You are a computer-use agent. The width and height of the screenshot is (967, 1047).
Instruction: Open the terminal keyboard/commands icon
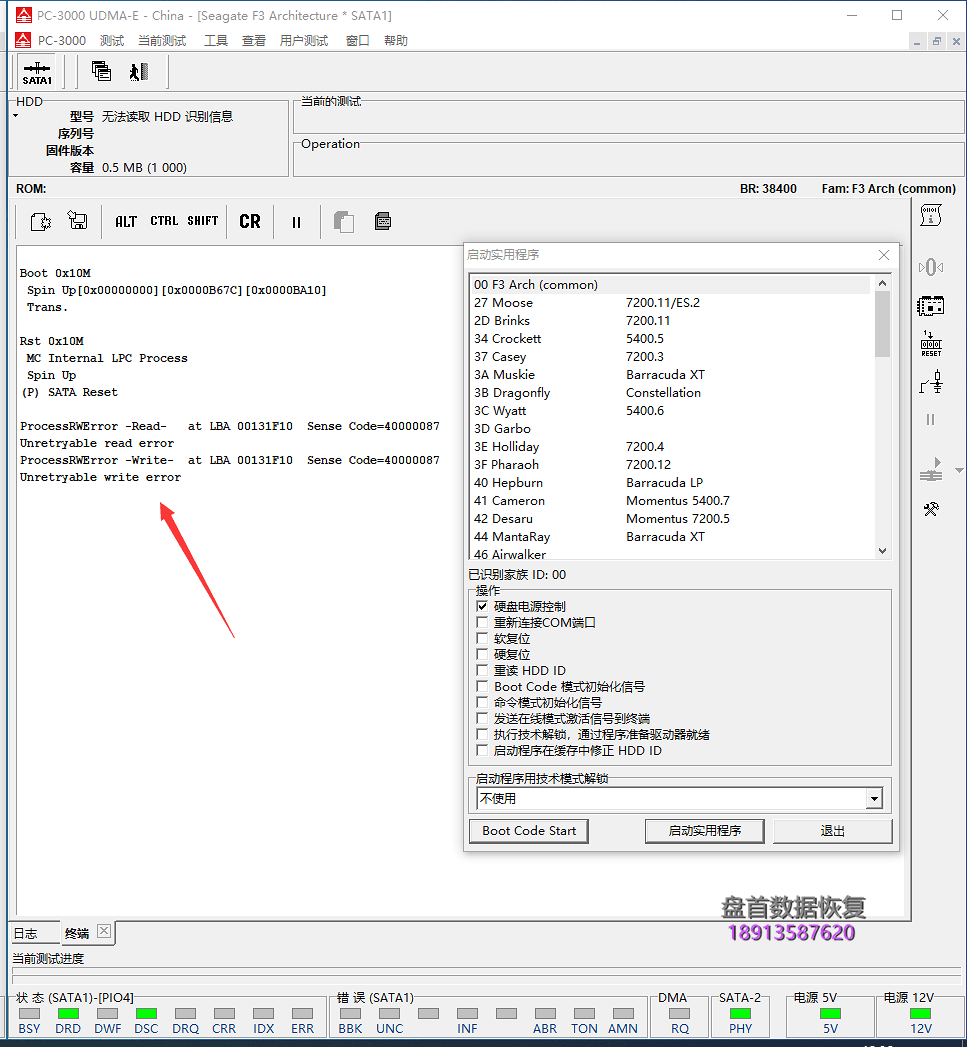pos(383,221)
